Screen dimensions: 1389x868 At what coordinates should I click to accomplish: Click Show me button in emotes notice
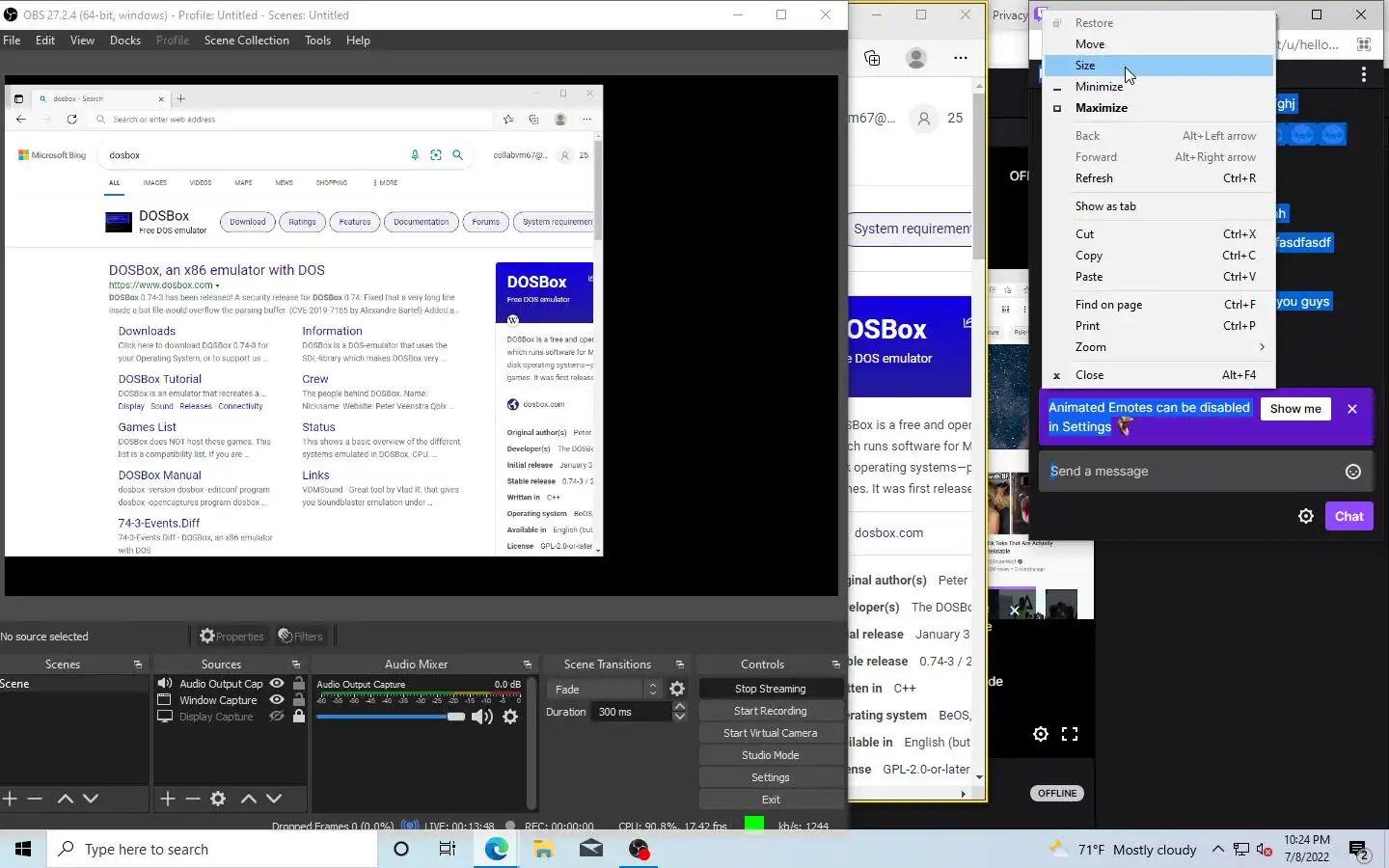pos(1295,409)
